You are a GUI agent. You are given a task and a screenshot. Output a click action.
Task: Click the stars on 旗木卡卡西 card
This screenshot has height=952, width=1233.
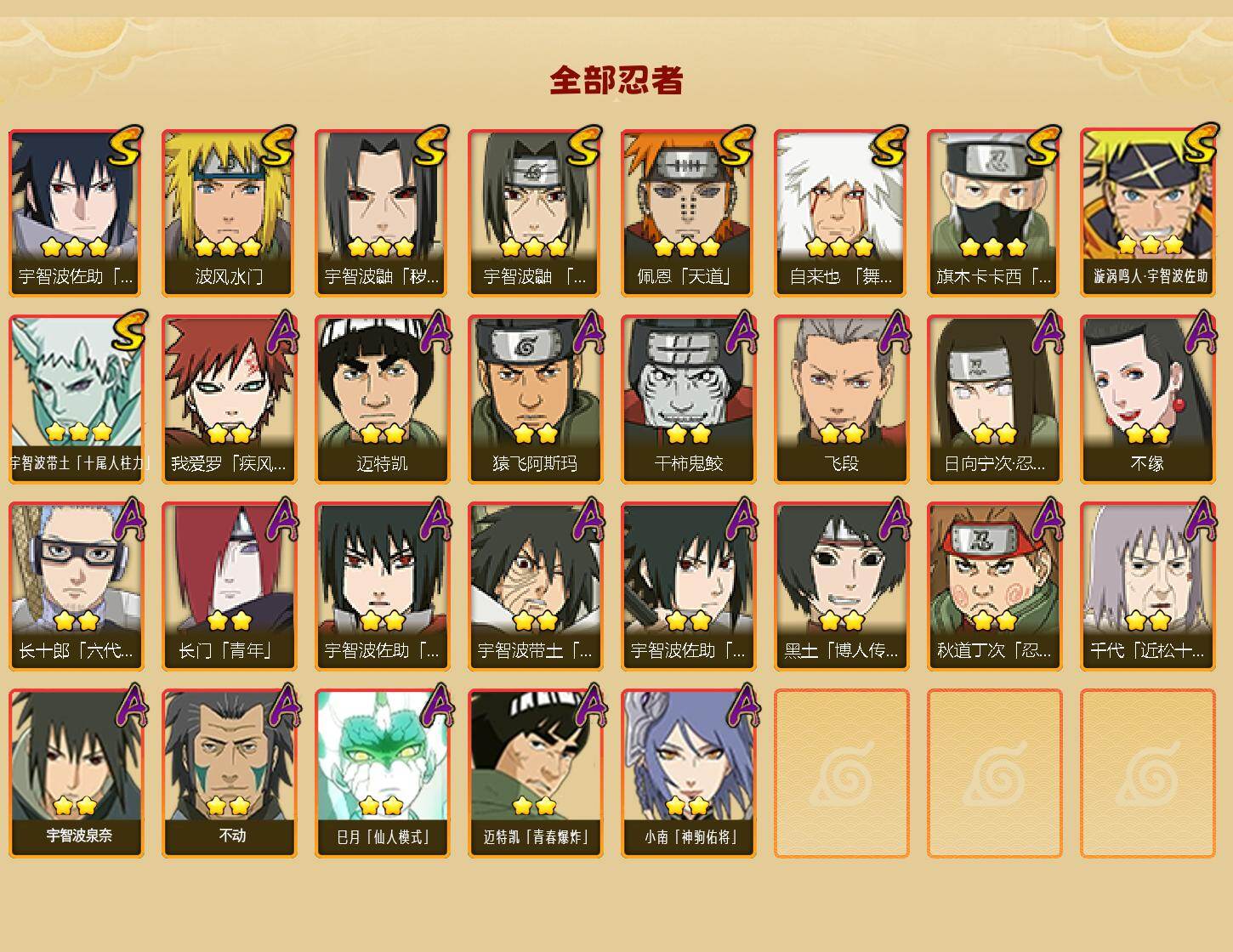[993, 247]
